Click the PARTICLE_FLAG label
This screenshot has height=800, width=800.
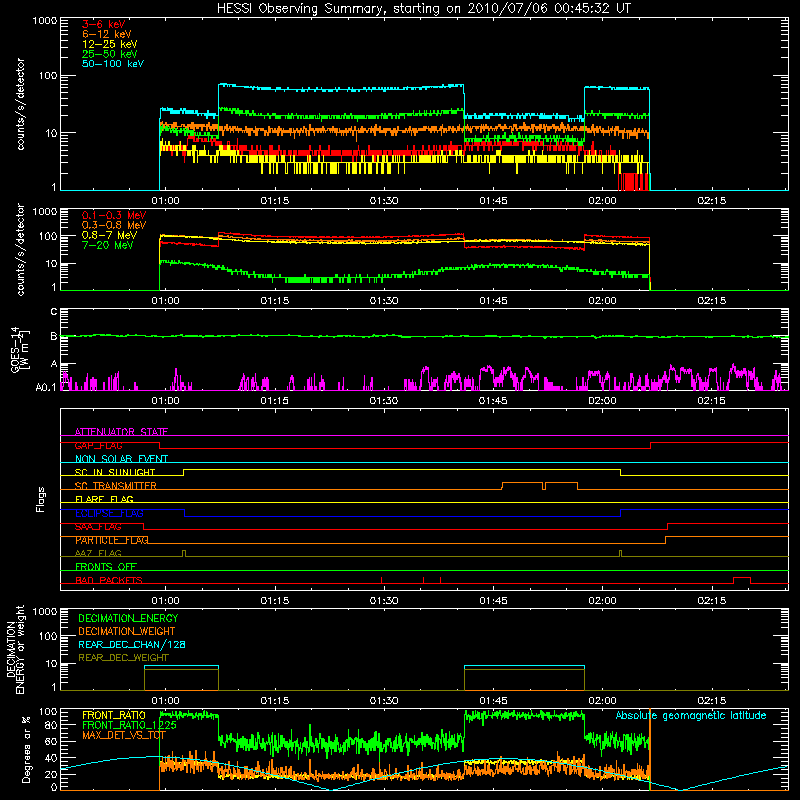[112, 540]
